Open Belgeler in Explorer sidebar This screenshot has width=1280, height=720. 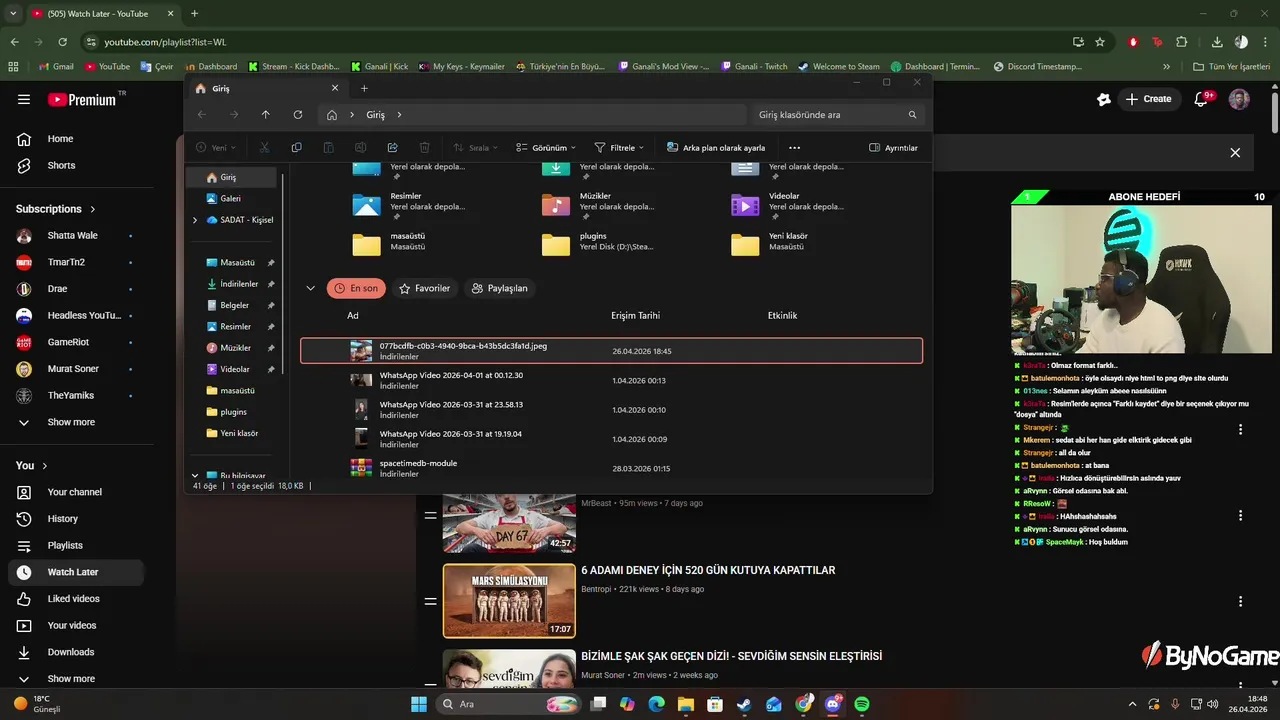235,305
